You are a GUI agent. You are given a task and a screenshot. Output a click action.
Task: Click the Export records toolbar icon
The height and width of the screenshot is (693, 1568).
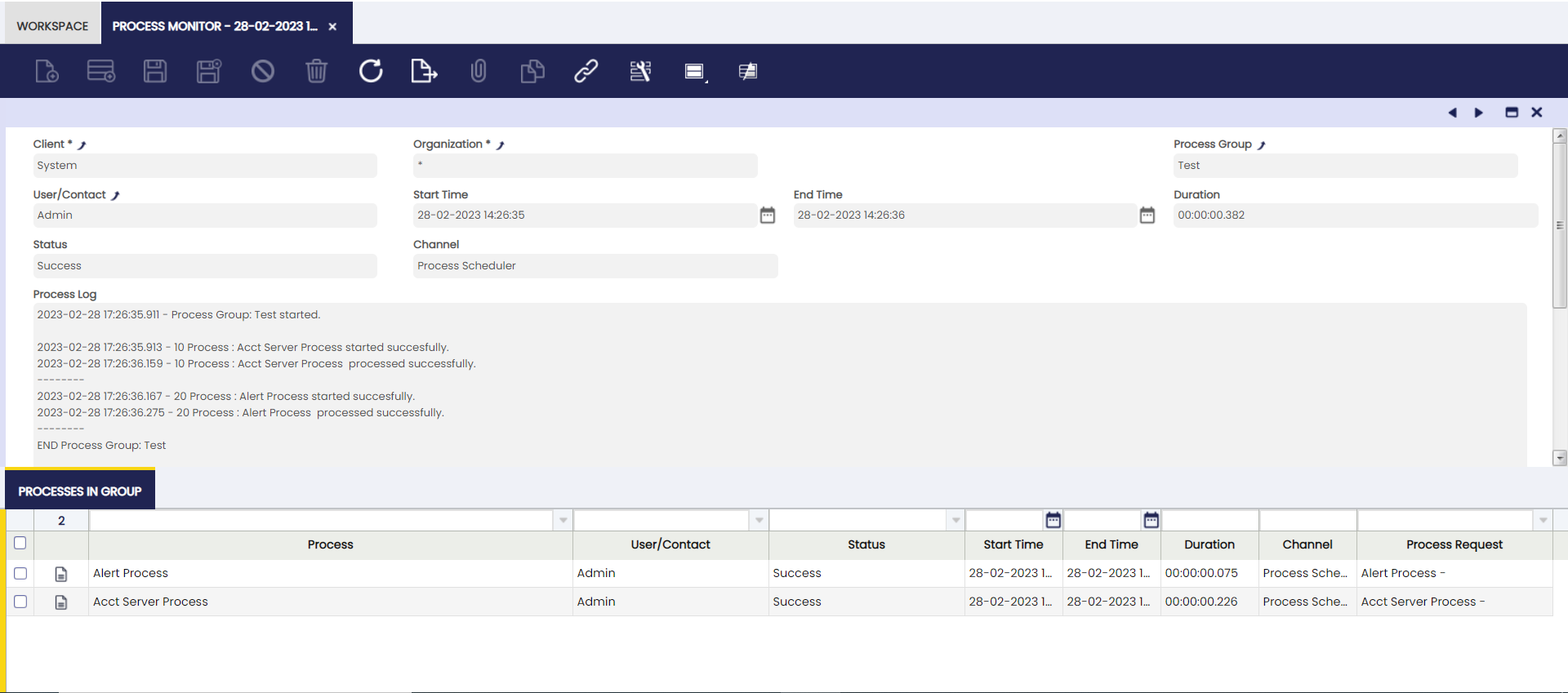(x=424, y=71)
